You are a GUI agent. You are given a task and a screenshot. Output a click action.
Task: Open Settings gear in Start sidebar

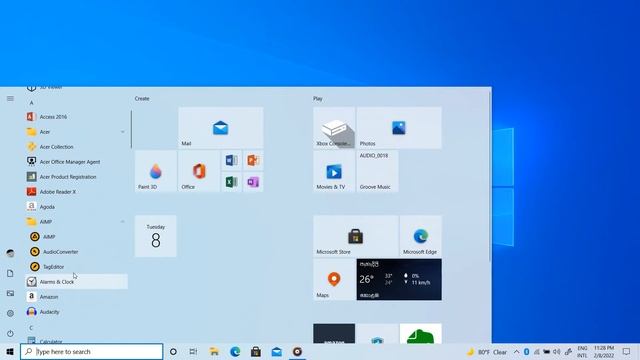tap(10, 313)
